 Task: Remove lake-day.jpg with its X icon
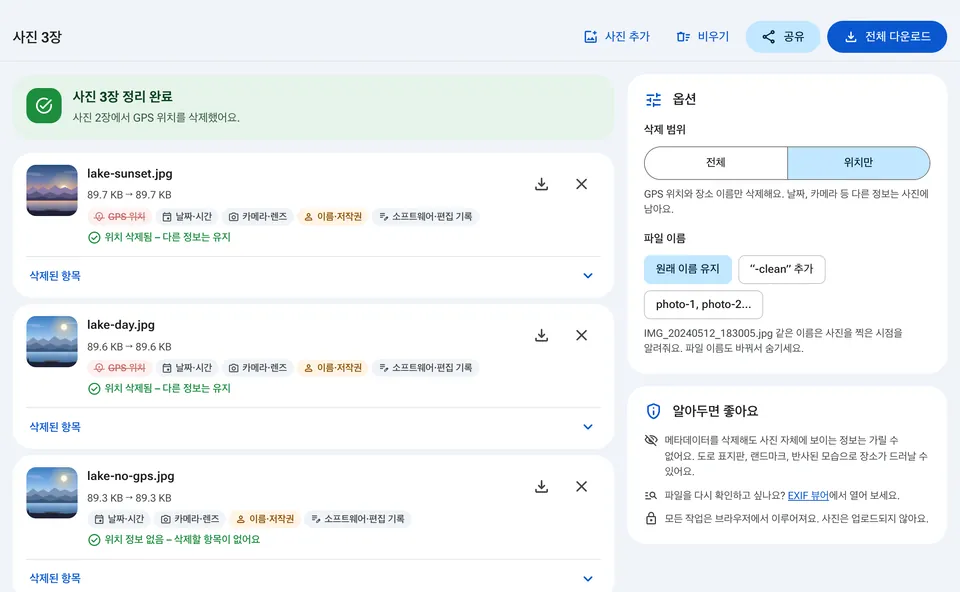pos(582,335)
